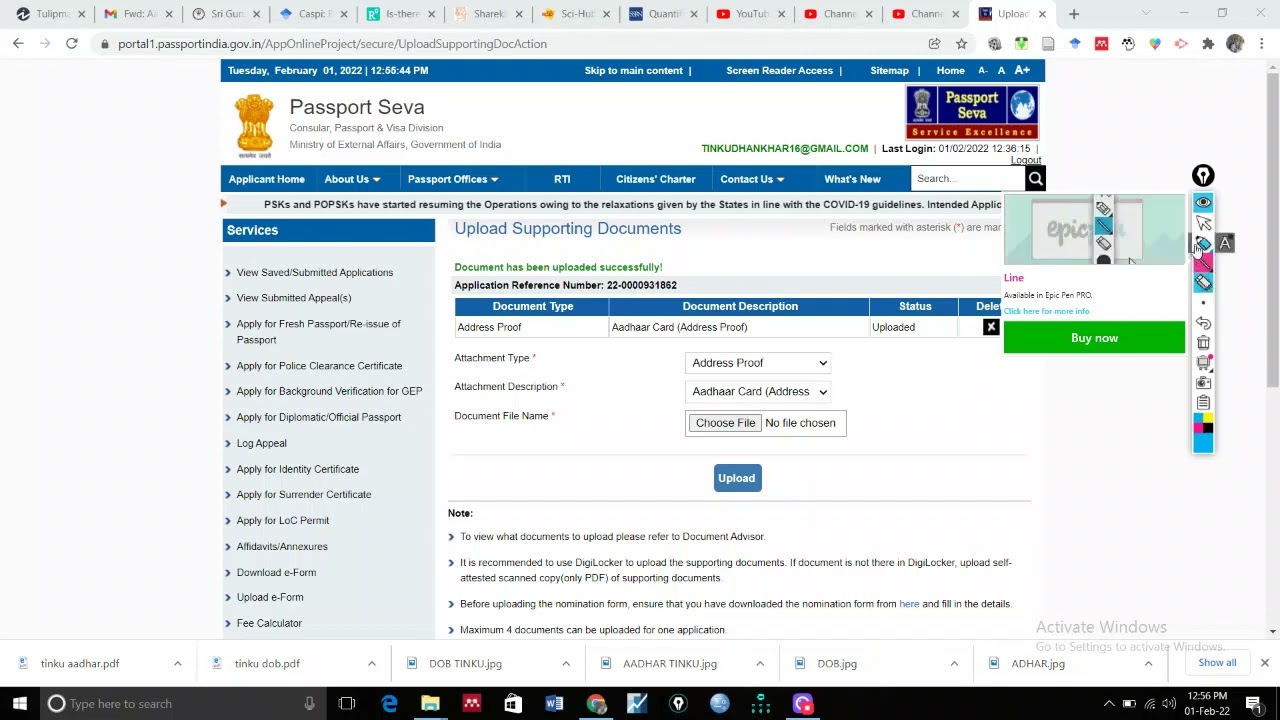Screen dimensions: 1280x720
Task: Open the What's New menu item
Action: point(852,179)
